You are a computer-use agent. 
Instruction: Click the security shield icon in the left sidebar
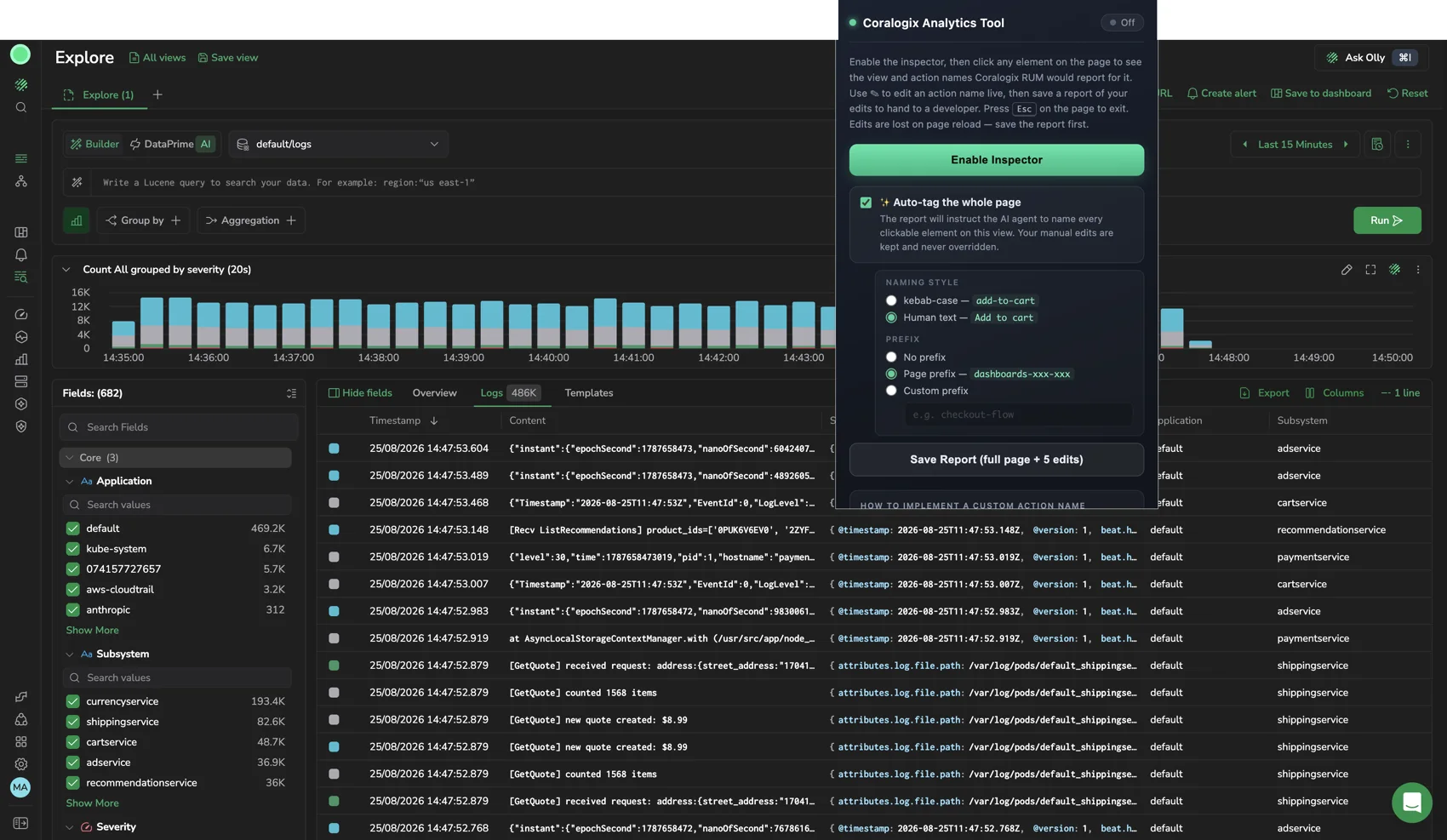coord(21,426)
